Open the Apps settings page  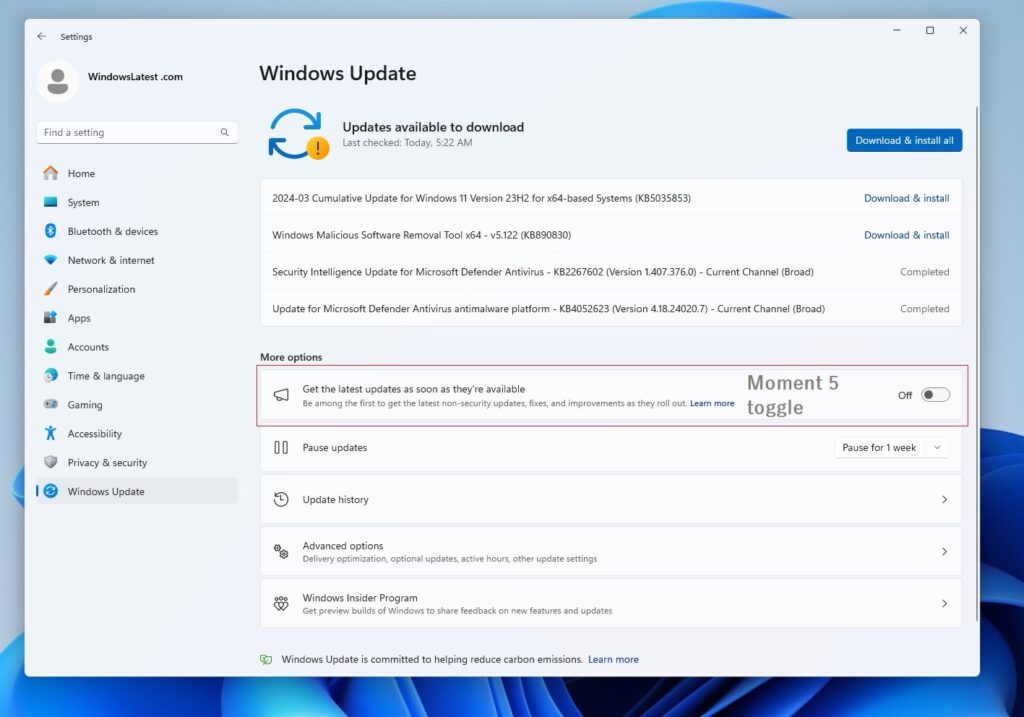point(78,317)
